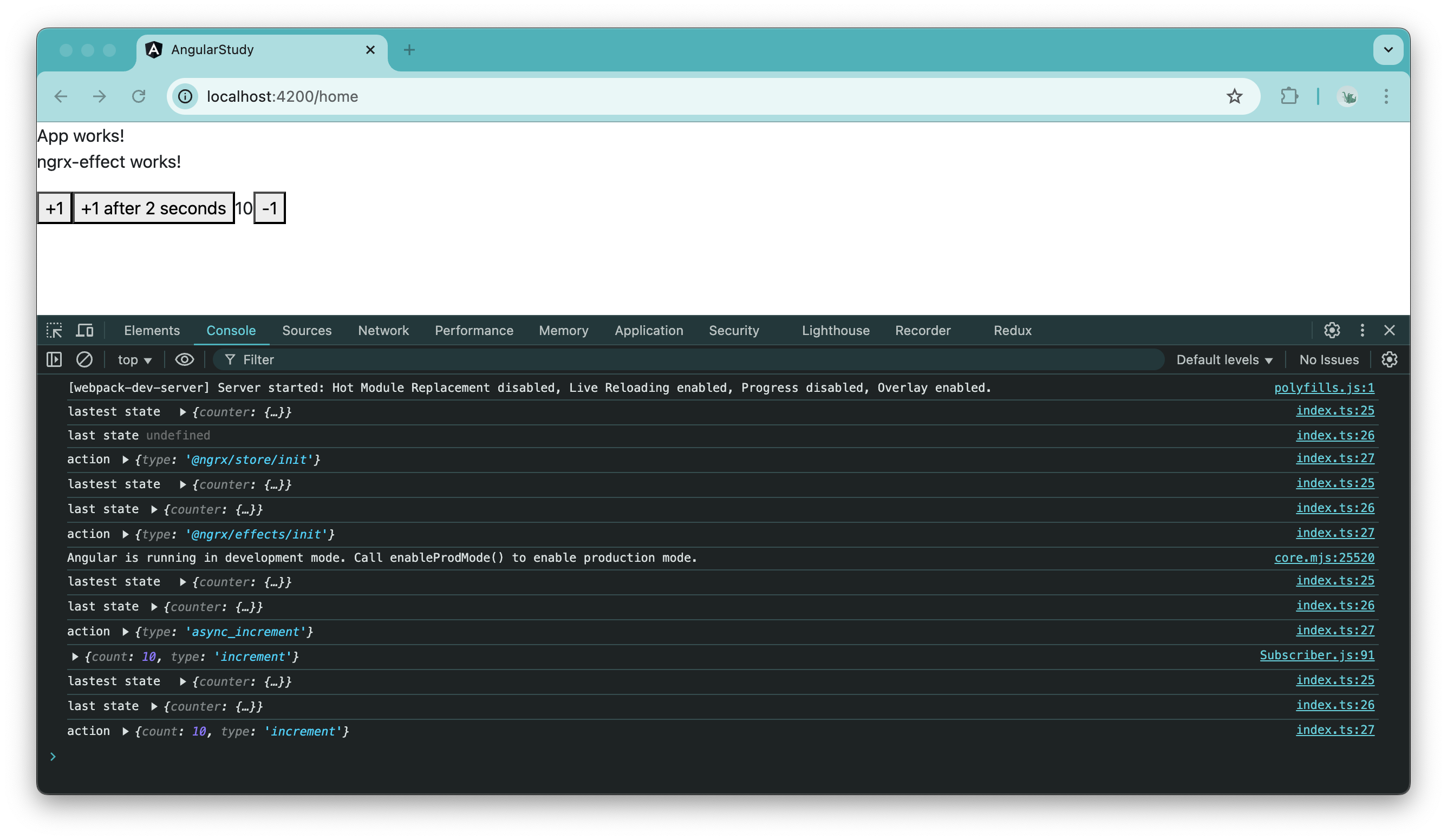
Task: Toggle the device emulation toolbar
Action: 84,330
